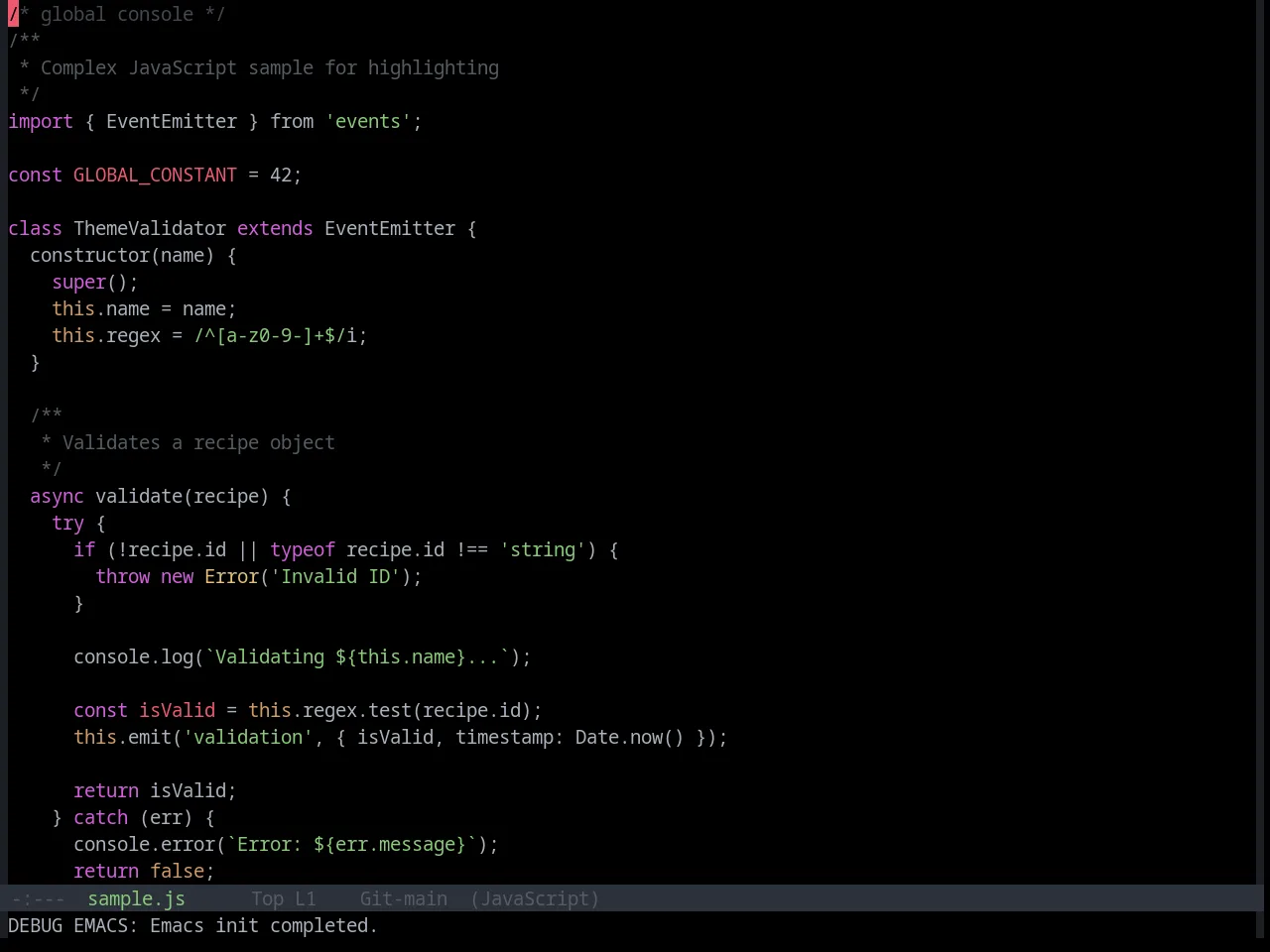Click on the ThemeValidator class name
Viewport: 1270px width, 952px height.
click(x=150, y=228)
